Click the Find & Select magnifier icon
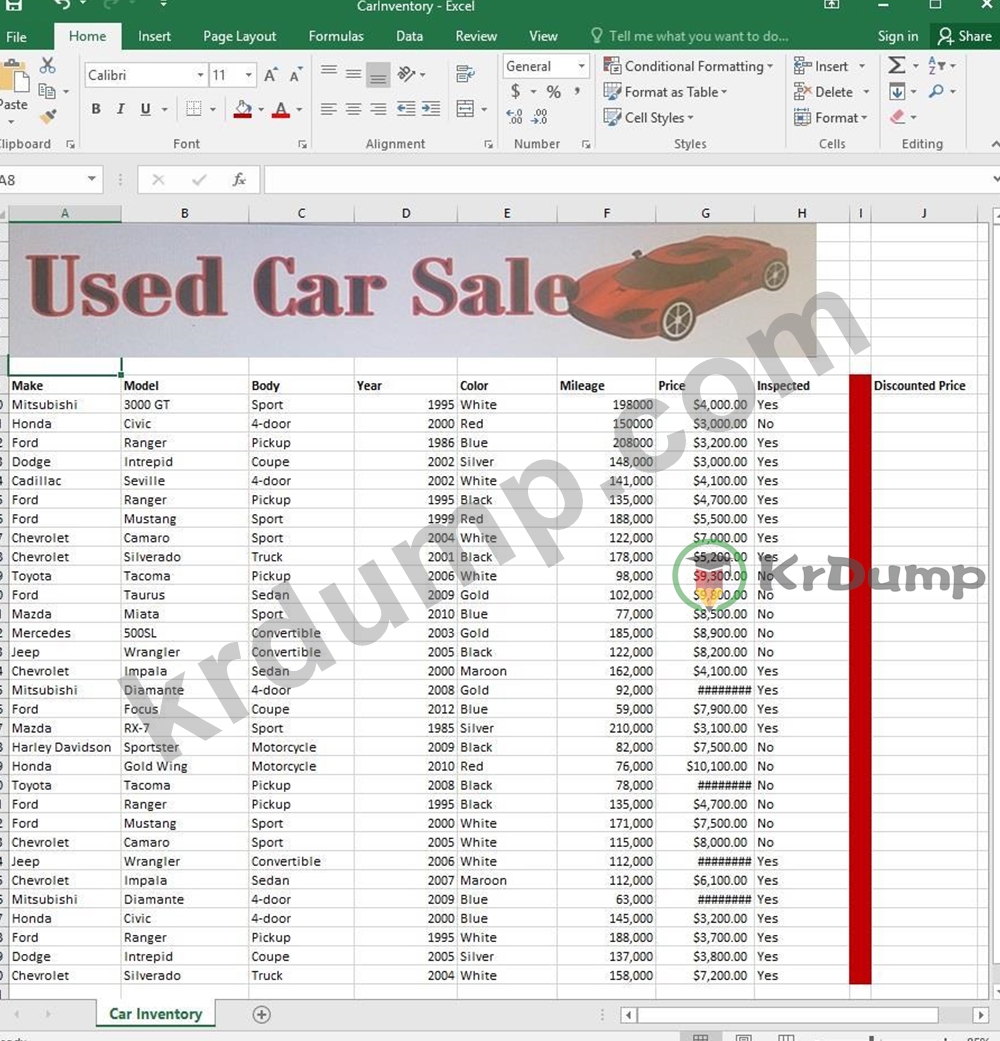Viewport: 1000px width, 1041px height. (x=936, y=91)
